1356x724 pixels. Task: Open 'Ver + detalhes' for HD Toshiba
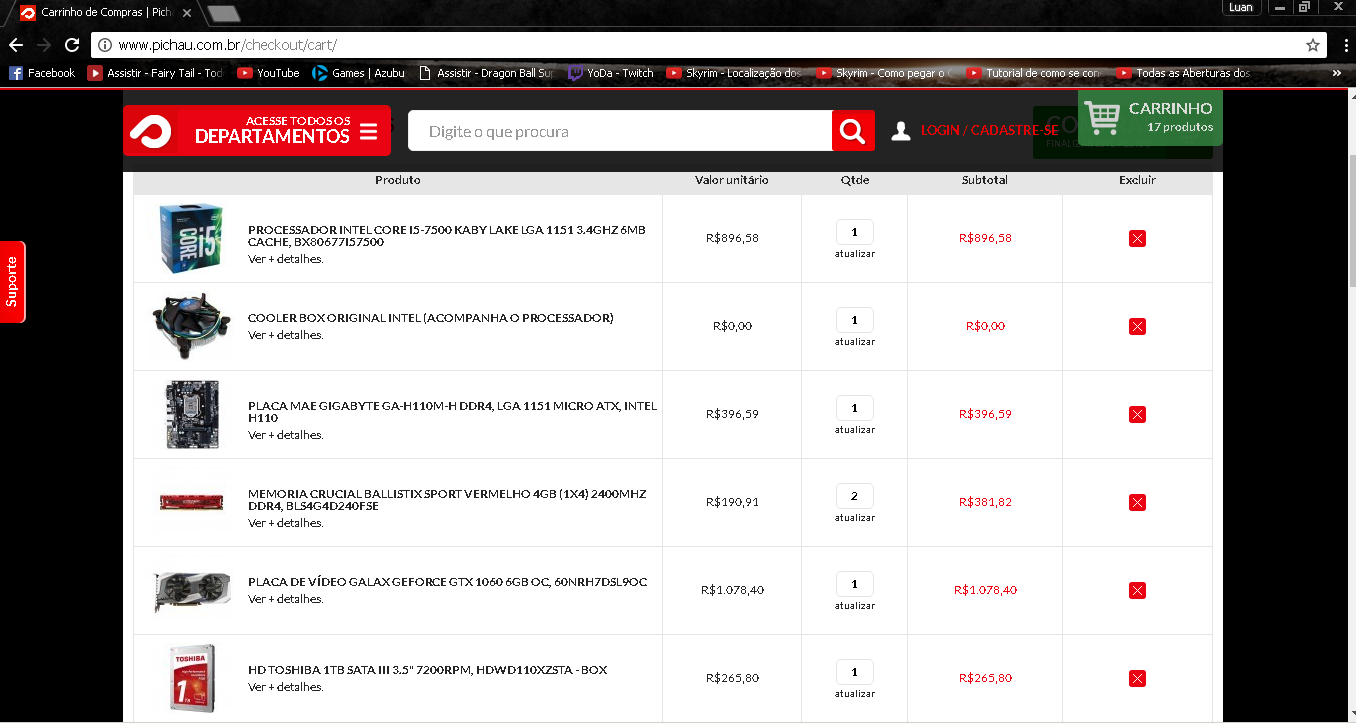(286, 687)
